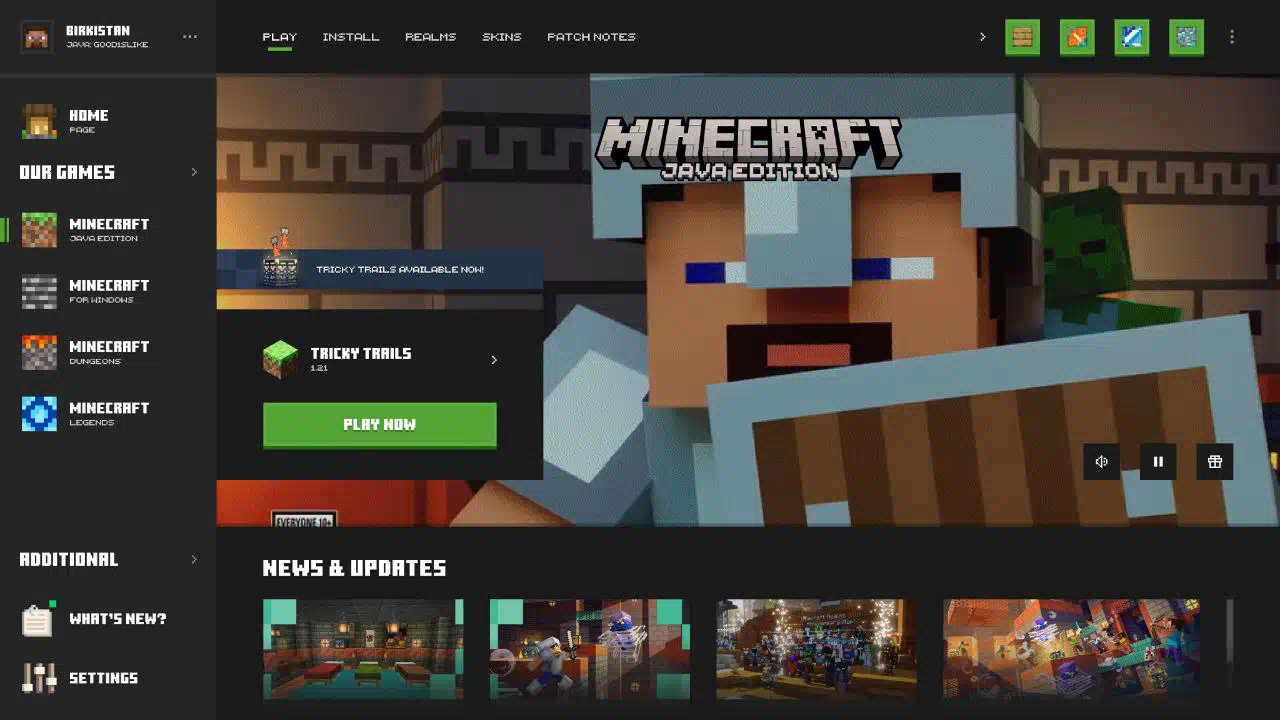Open the vertical three-dot menu at top right
This screenshot has width=1280, height=720.
[1232, 37]
